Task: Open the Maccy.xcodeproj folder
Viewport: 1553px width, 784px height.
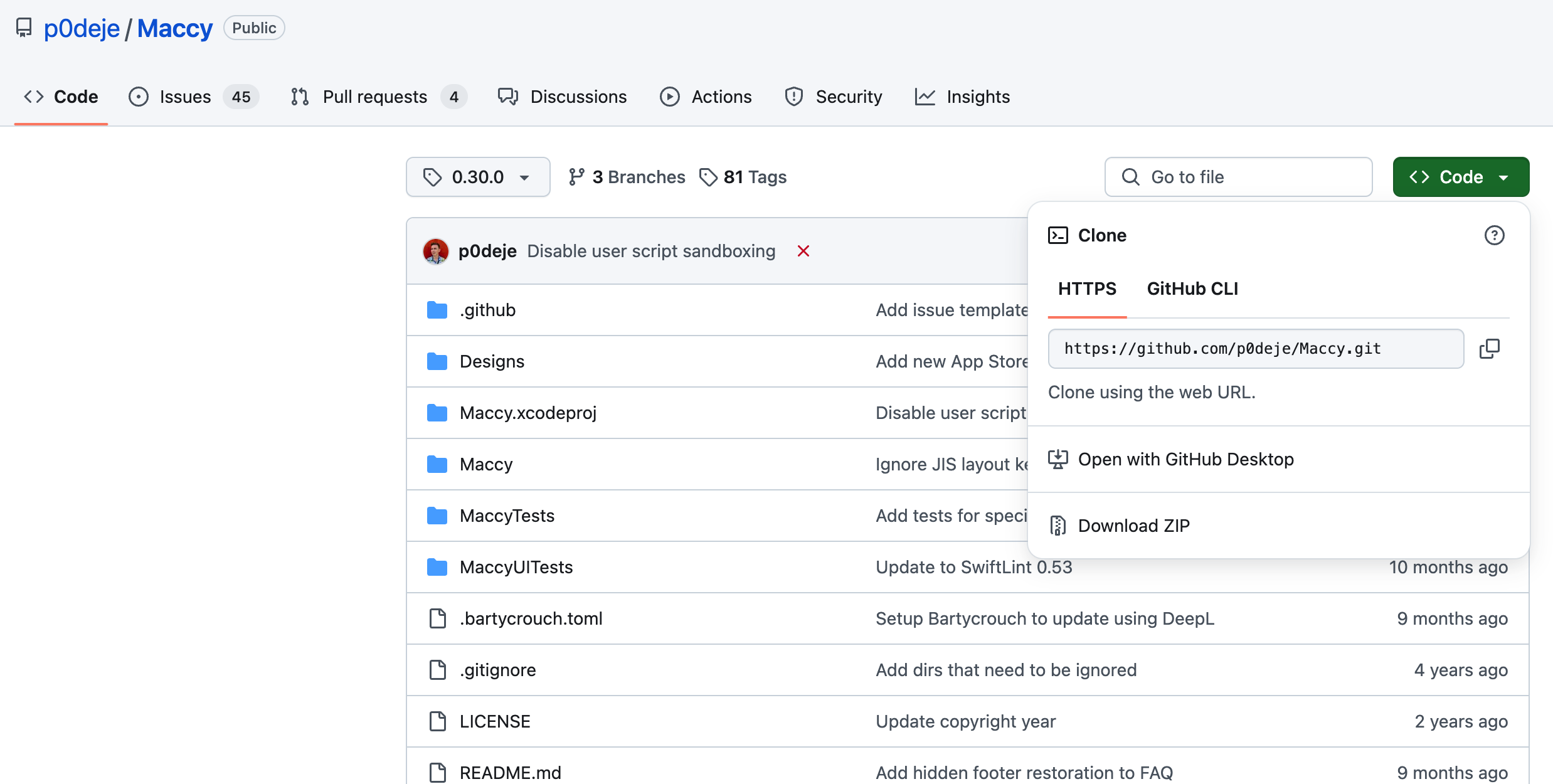Action: 528,413
